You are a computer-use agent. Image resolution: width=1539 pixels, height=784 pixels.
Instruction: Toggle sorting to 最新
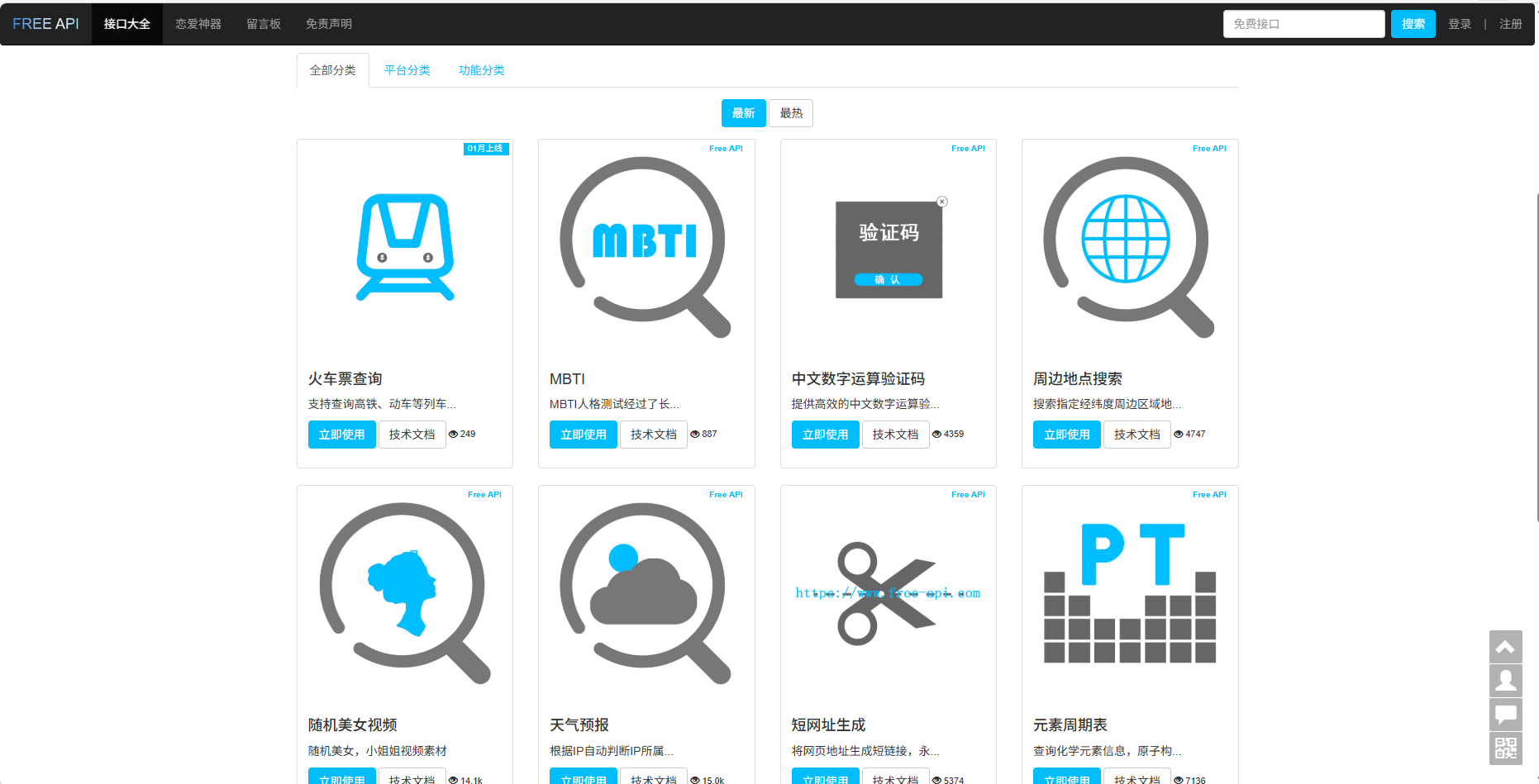click(743, 113)
